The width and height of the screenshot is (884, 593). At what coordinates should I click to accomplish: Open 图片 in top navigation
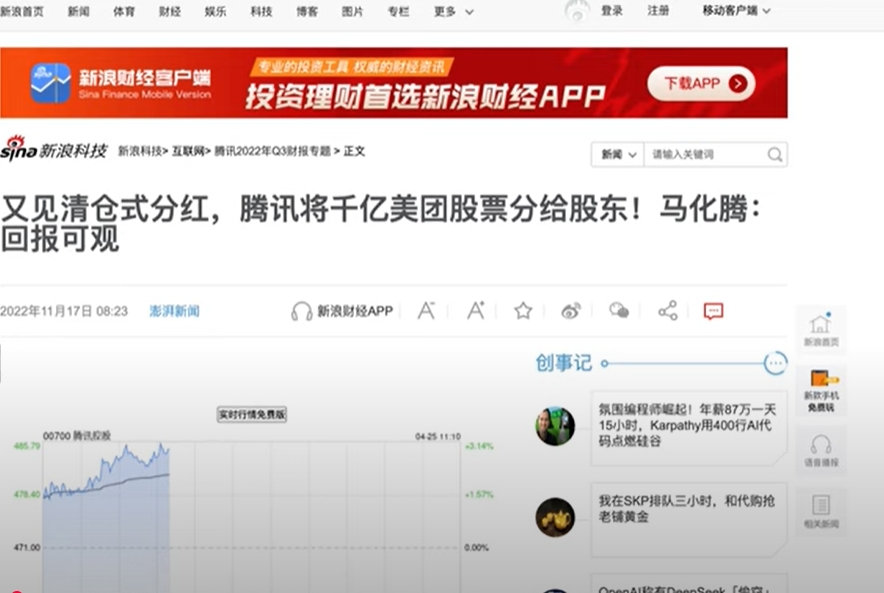(x=352, y=11)
